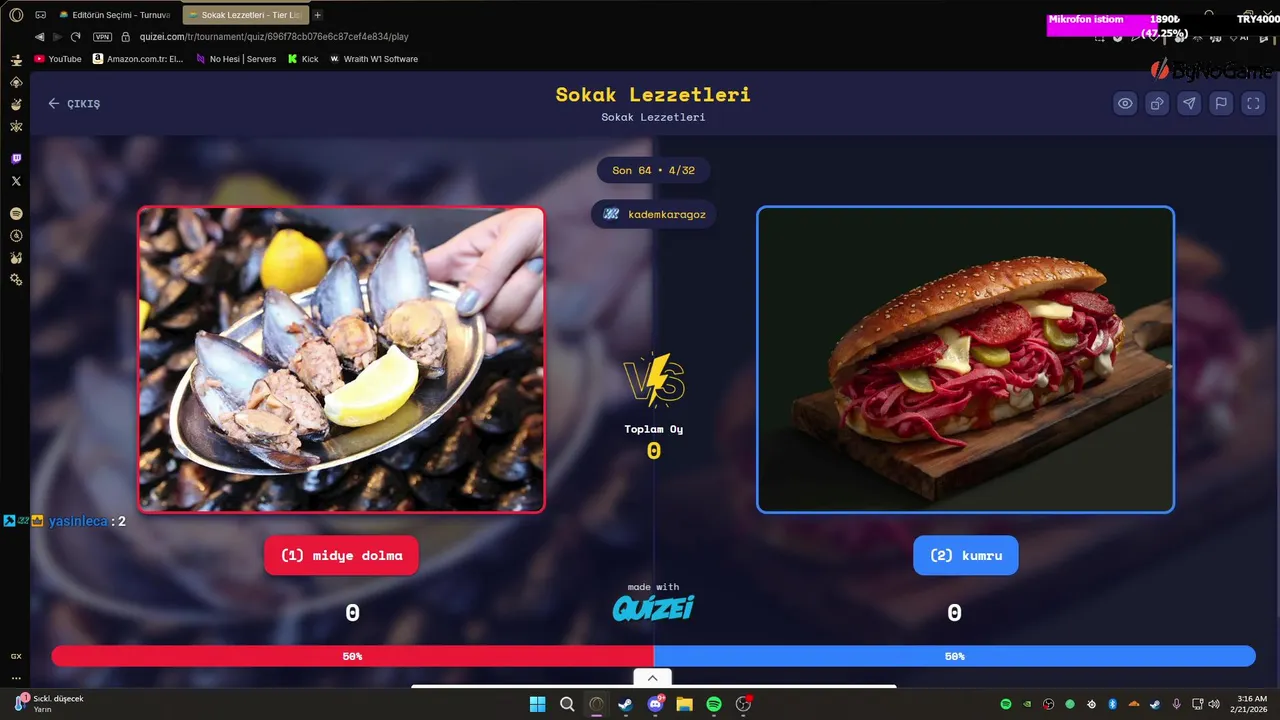Open the YouTube bookmark
The height and width of the screenshot is (720, 1280).
pyautogui.click(x=58, y=59)
